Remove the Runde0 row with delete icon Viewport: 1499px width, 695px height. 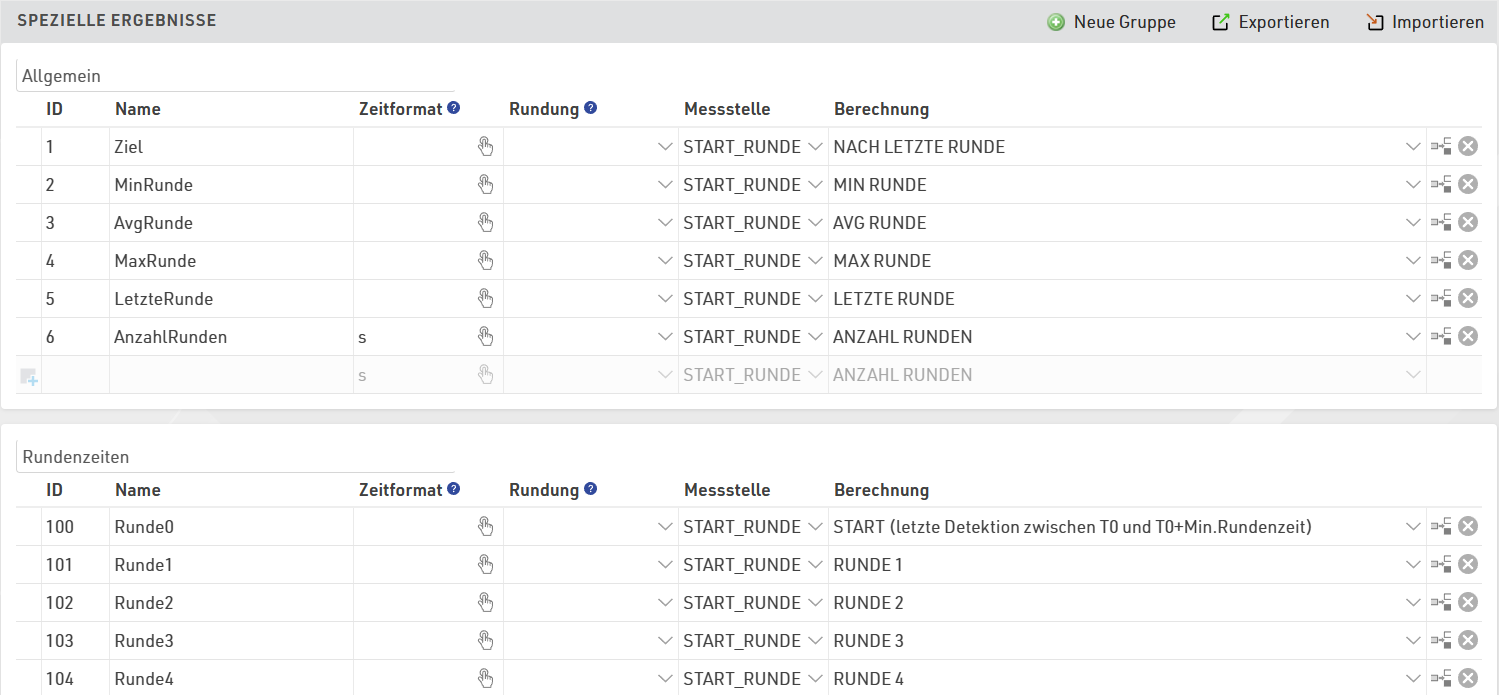[x=1467, y=527]
